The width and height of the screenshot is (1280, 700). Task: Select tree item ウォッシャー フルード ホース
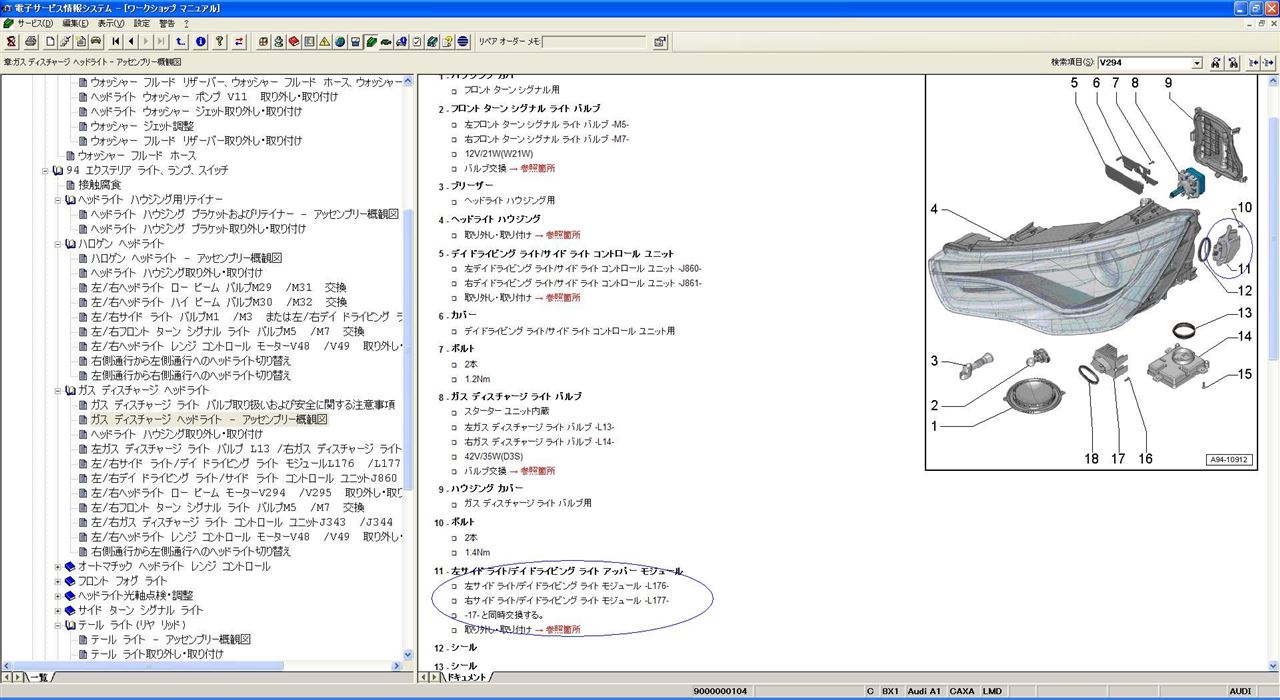tap(137, 156)
